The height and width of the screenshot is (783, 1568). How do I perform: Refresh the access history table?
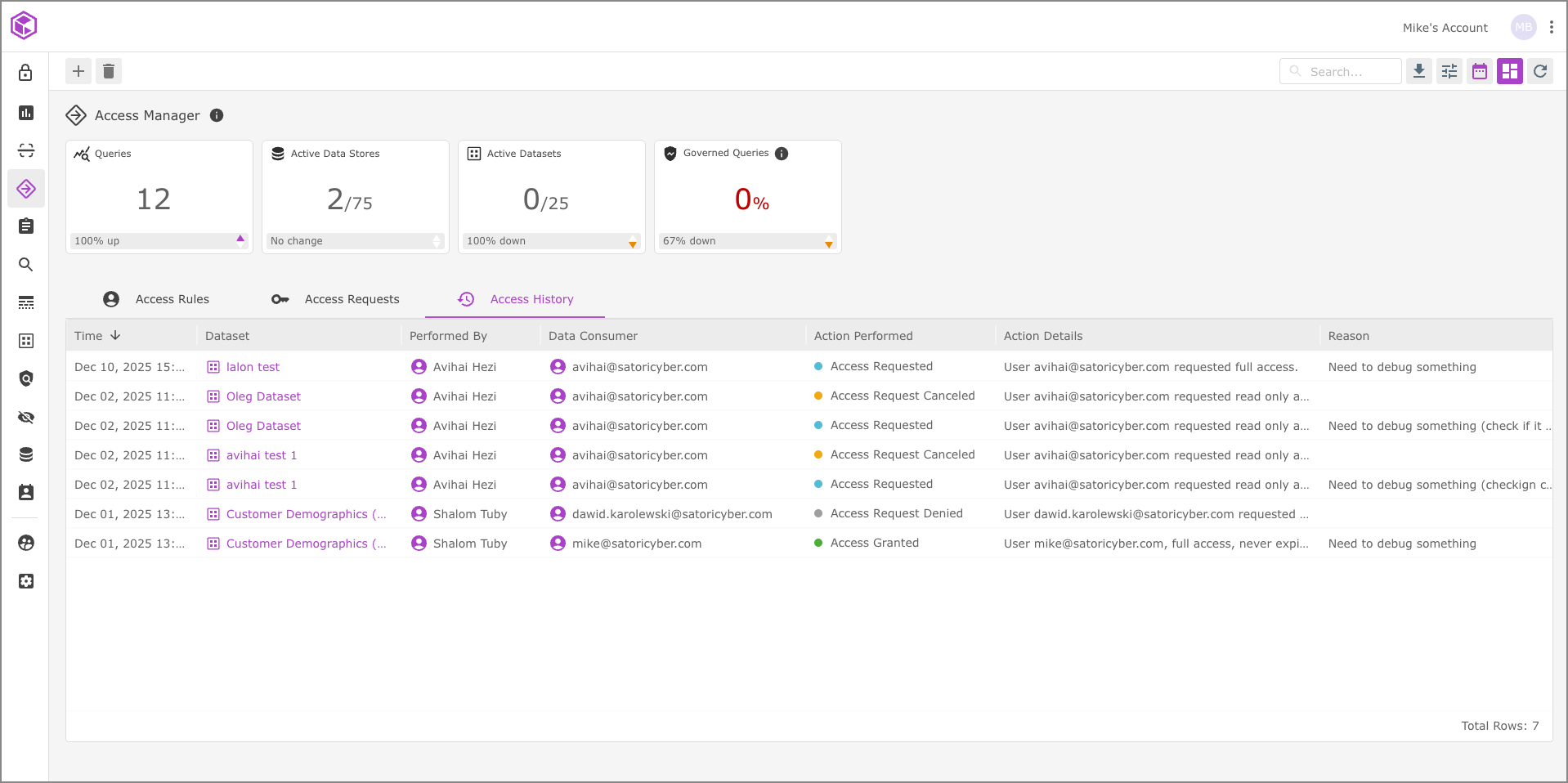point(1540,71)
